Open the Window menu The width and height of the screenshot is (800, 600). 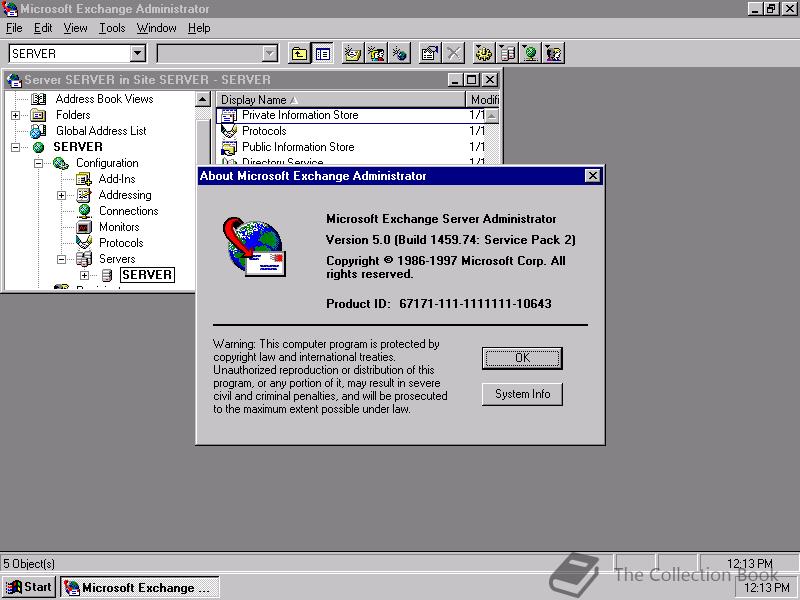point(156,28)
